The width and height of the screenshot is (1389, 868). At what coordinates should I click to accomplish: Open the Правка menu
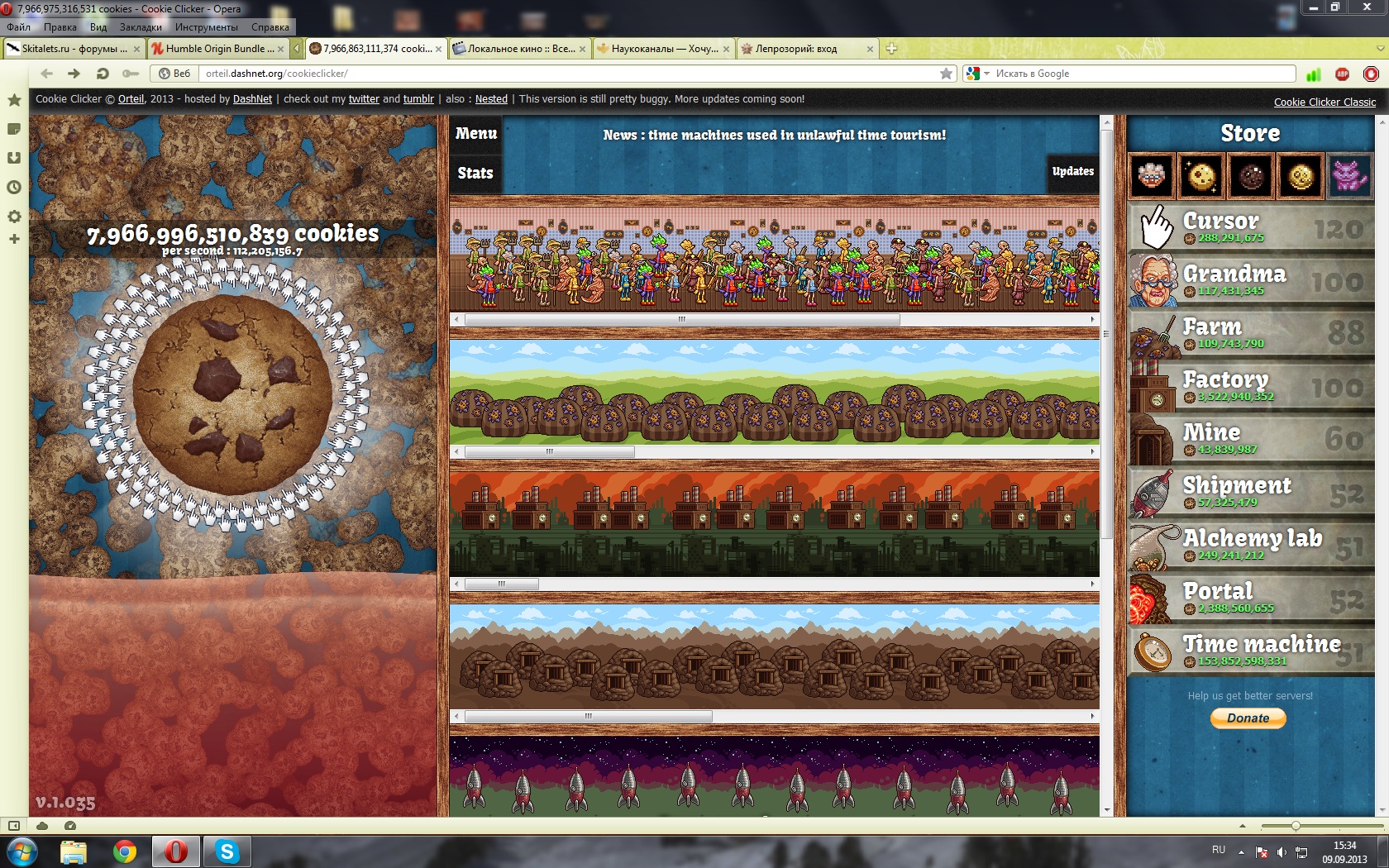[60, 27]
